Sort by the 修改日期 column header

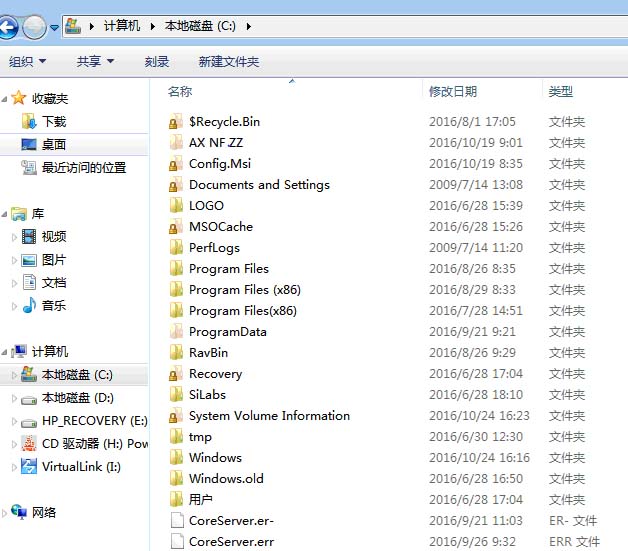[453, 92]
